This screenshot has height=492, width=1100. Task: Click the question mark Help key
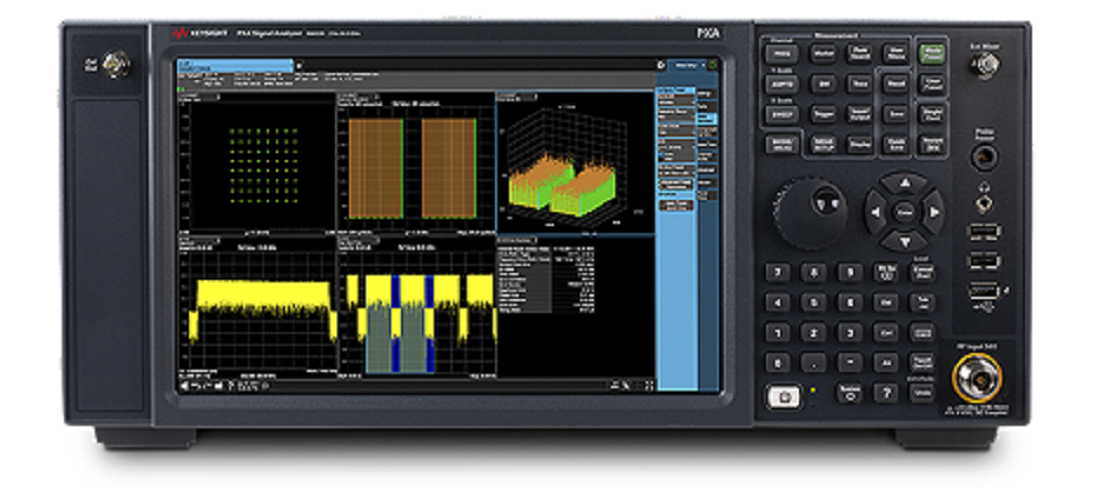click(886, 393)
